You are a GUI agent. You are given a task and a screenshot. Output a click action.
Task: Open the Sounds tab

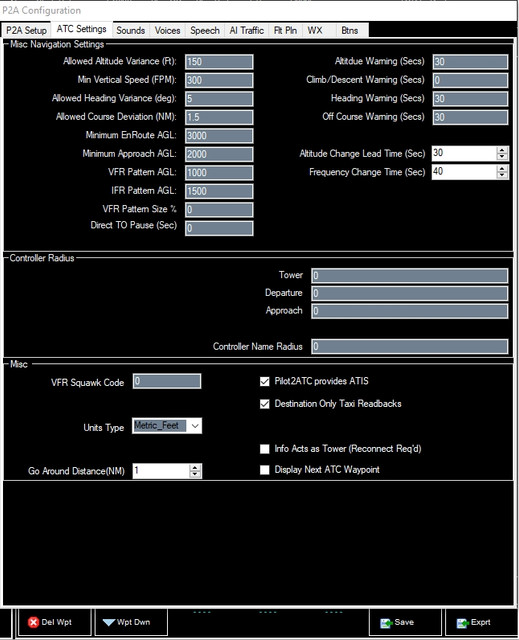pyautogui.click(x=131, y=30)
